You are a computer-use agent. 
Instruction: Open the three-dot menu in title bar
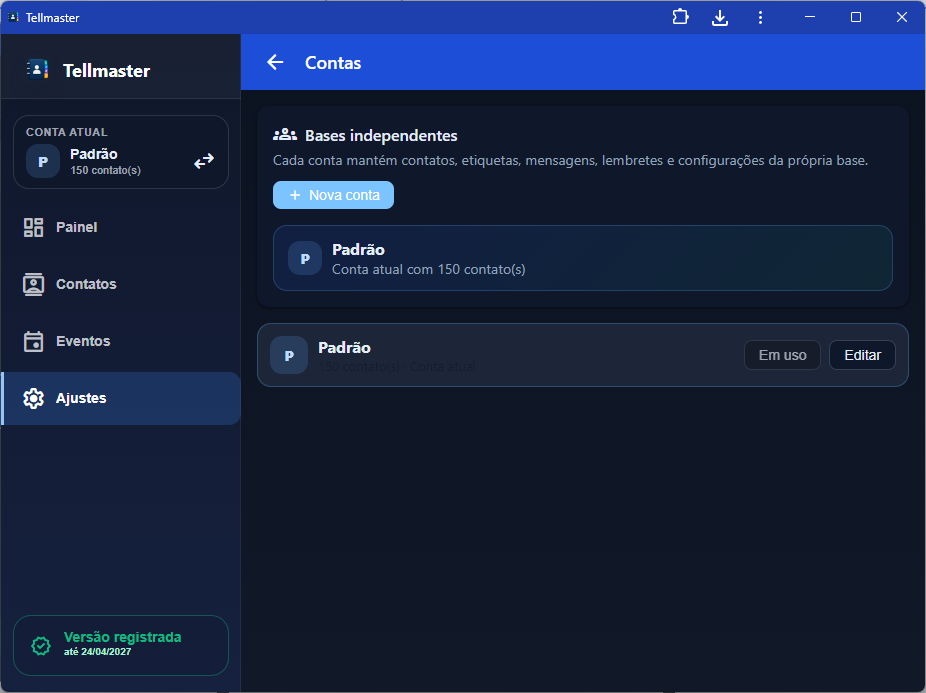click(x=760, y=17)
